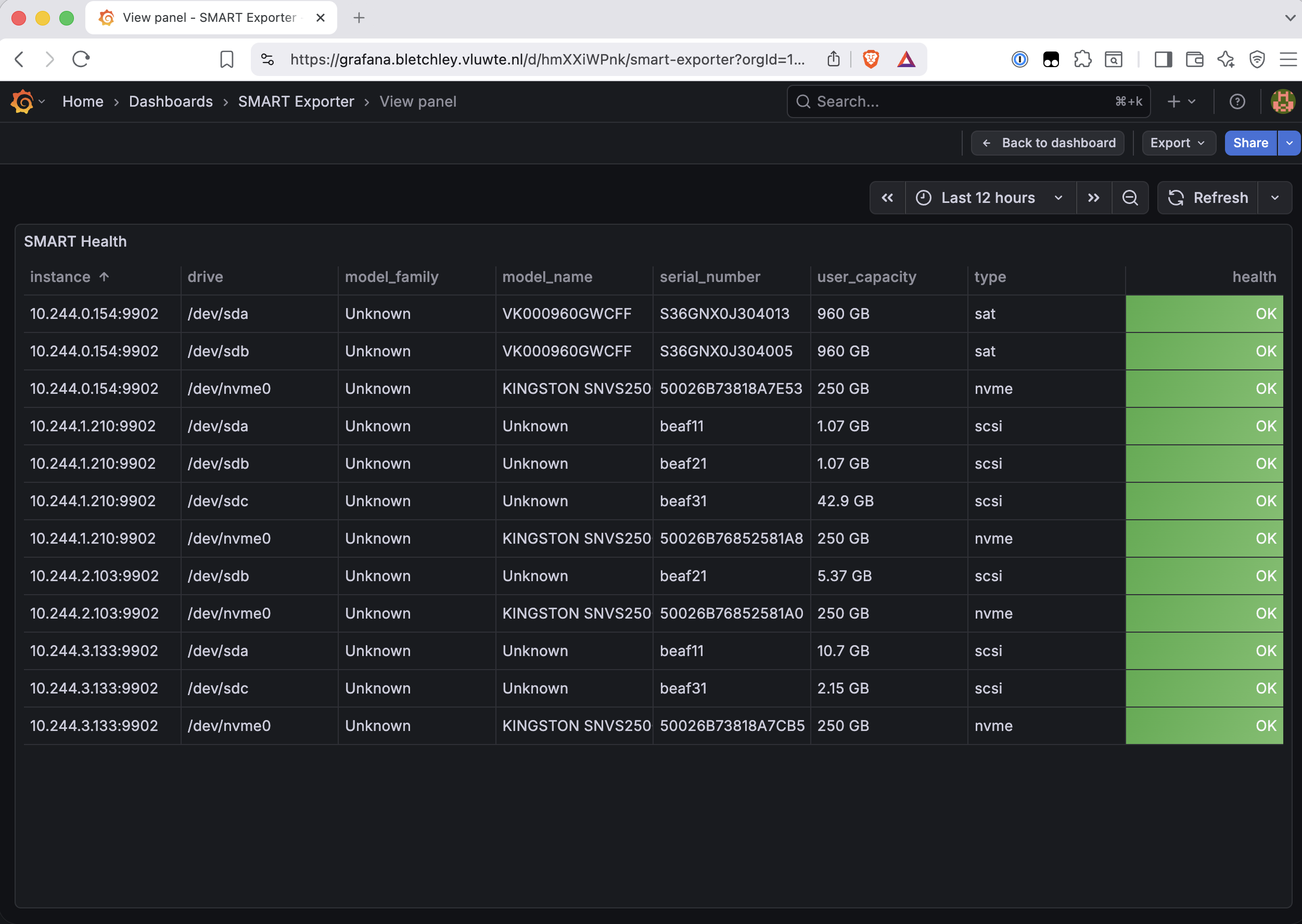
Task: Open the plus new-item dropdown
Action: point(1181,101)
